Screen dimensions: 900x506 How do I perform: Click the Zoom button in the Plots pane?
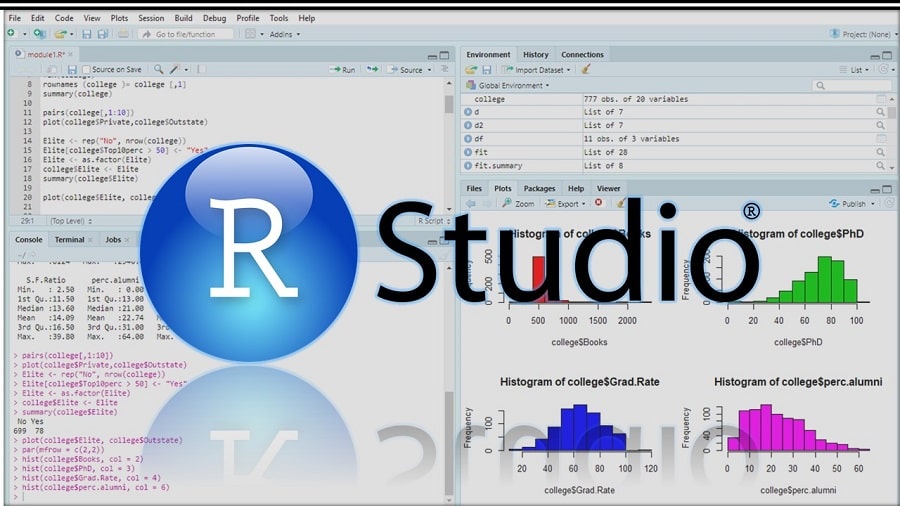518,204
